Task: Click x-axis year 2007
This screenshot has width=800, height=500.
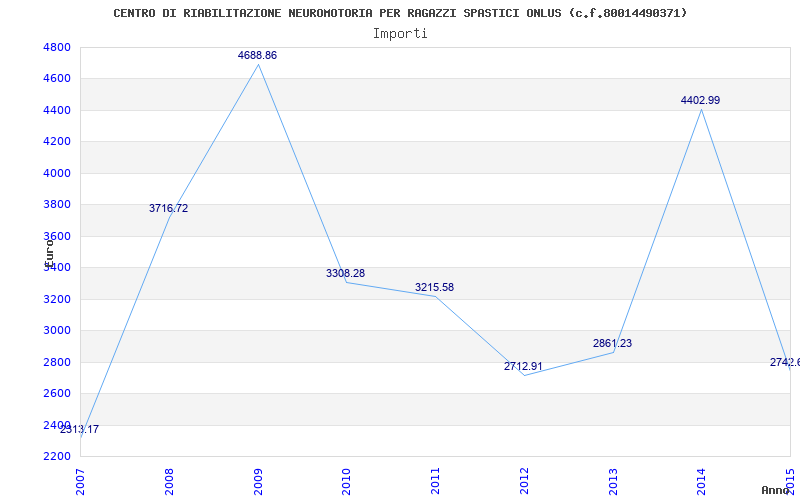Action: click(80, 481)
